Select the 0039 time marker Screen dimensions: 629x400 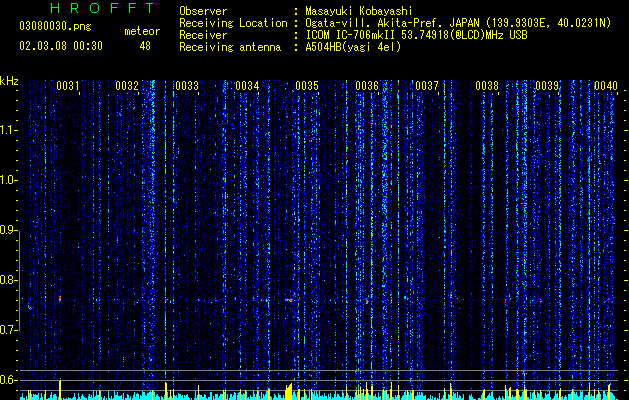(547, 86)
